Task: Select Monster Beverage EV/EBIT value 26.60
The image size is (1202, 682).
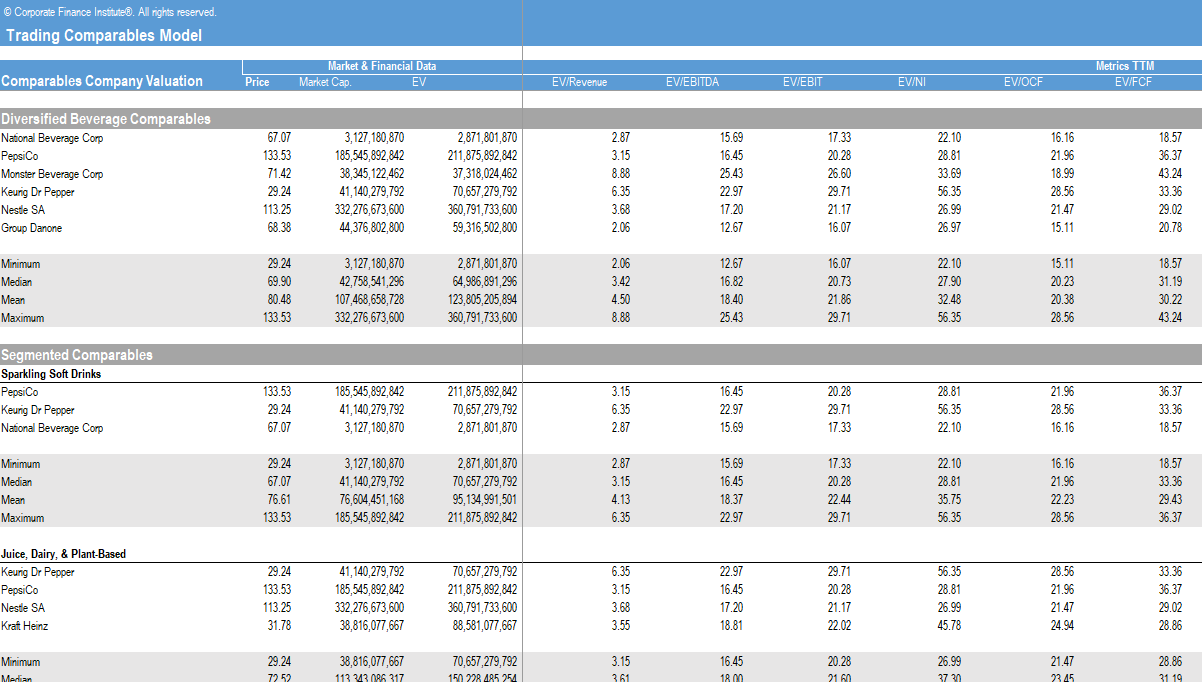Action: coord(839,174)
